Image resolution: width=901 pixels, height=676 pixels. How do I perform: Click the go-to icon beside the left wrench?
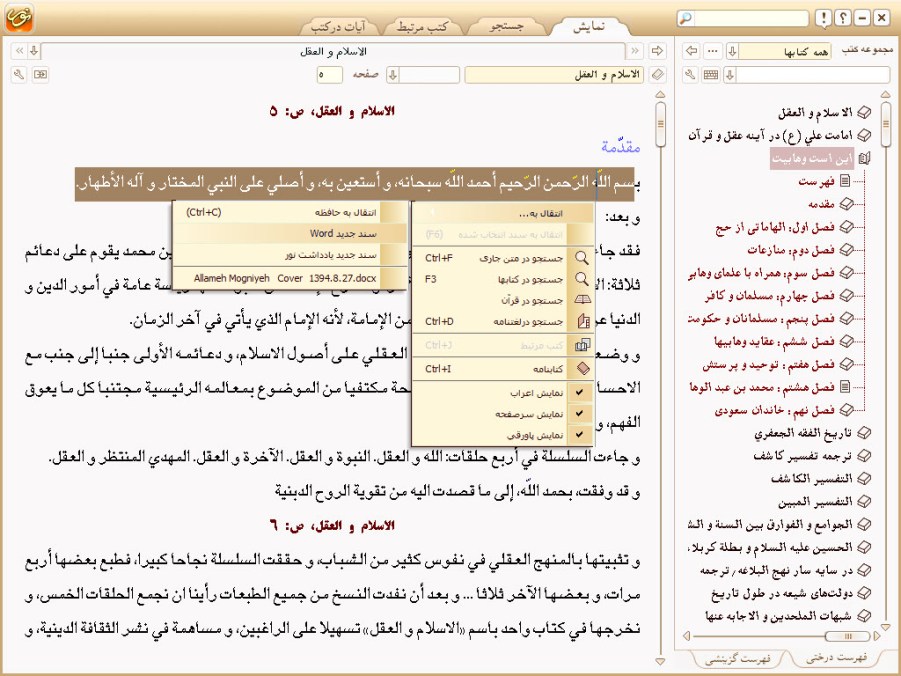click(40, 75)
